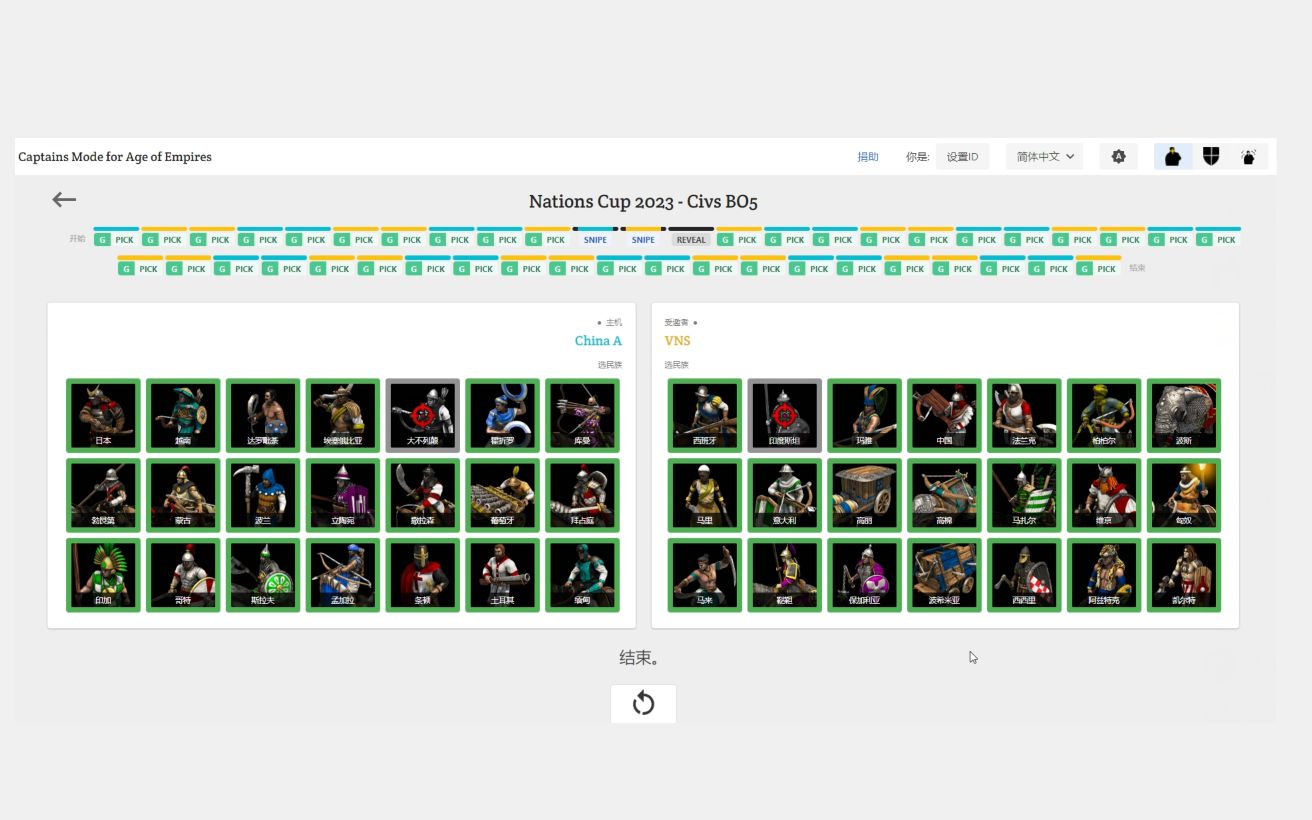Screen dimensions: 1312x820
Task: Select the 波希米亚 wagon tile
Action: coord(945,575)
